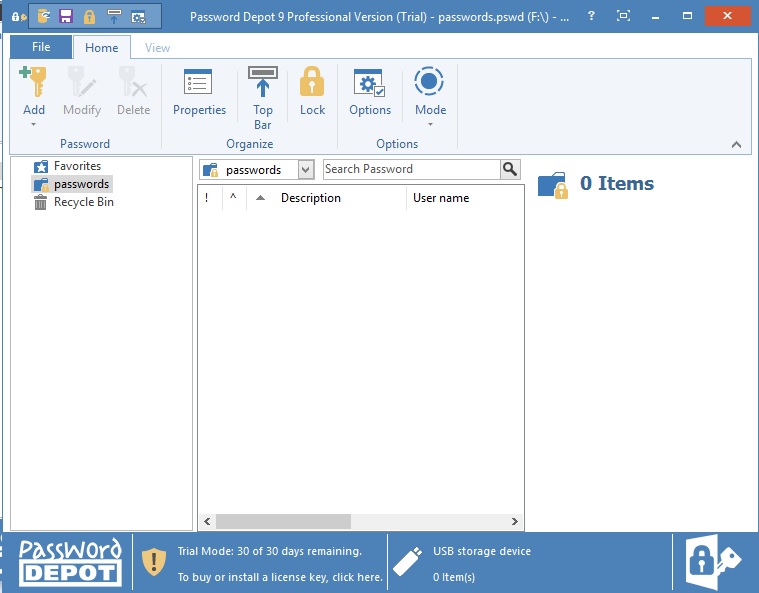Click the 0 Item(s) status text

454,577
